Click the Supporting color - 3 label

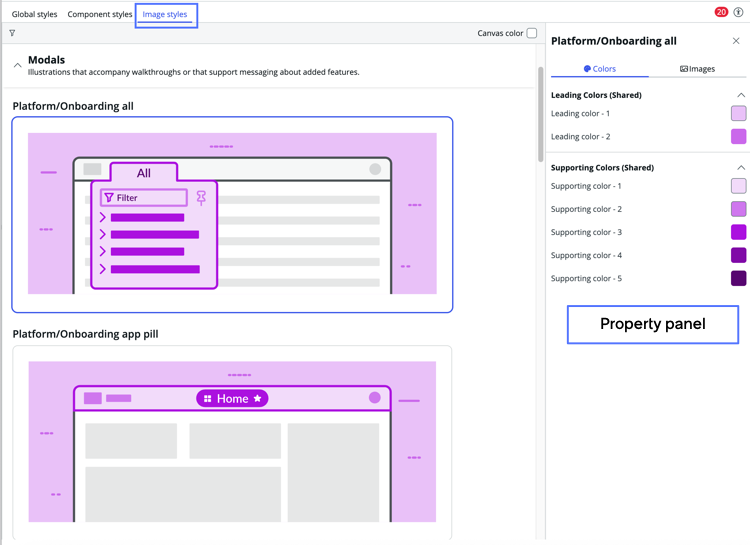586,232
